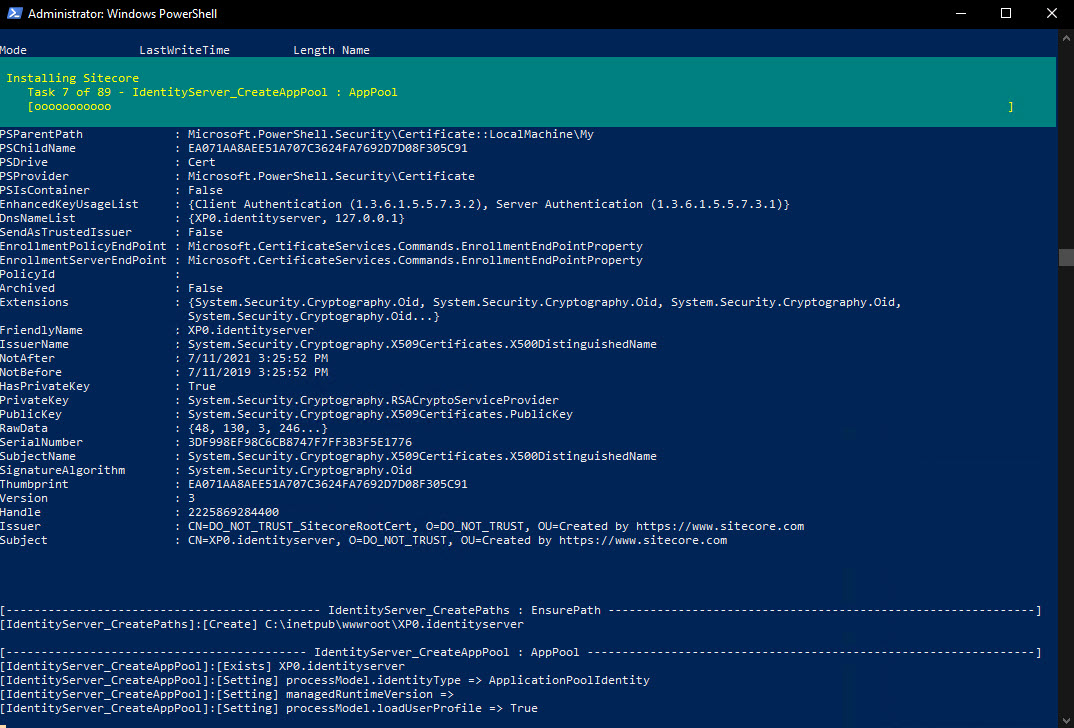This screenshot has width=1074, height=728.
Task: Click the PSProvider value "Microsoft.PowerShell.Security\Certificate"
Action: [332, 176]
